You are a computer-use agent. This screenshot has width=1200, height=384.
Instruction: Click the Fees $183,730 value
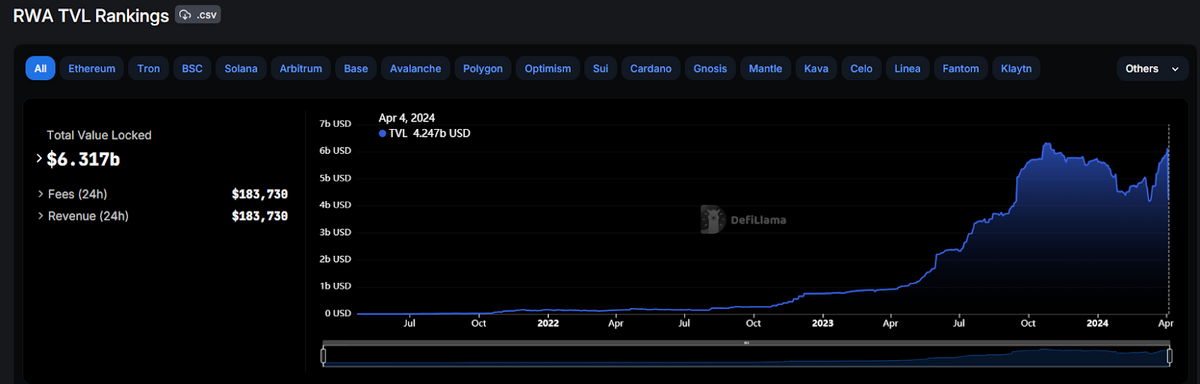pos(260,194)
